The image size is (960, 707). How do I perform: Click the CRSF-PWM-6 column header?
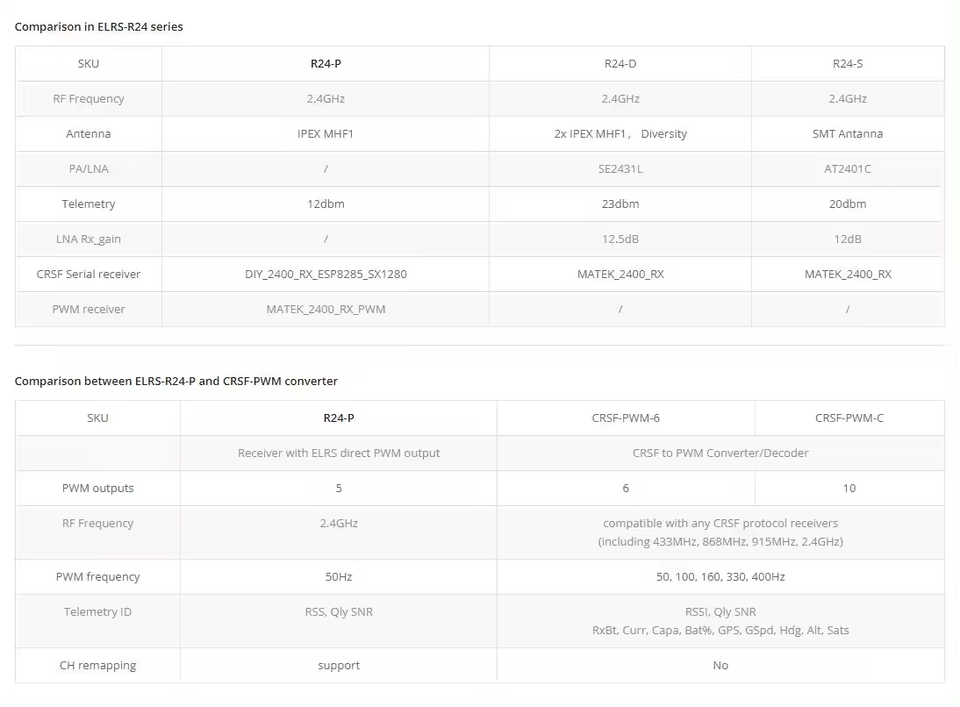625,418
